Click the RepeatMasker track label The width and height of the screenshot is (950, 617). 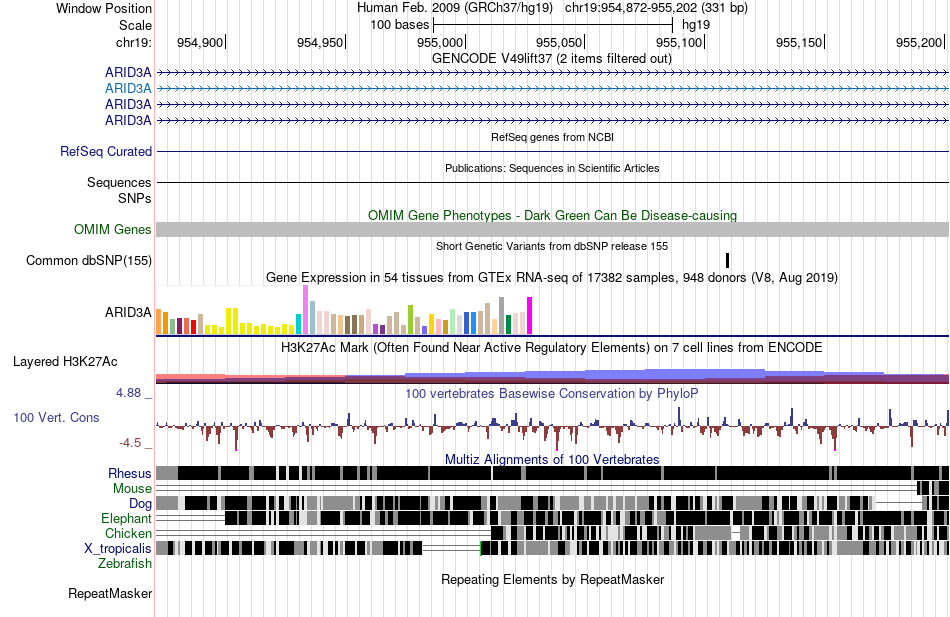pos(110,594)
